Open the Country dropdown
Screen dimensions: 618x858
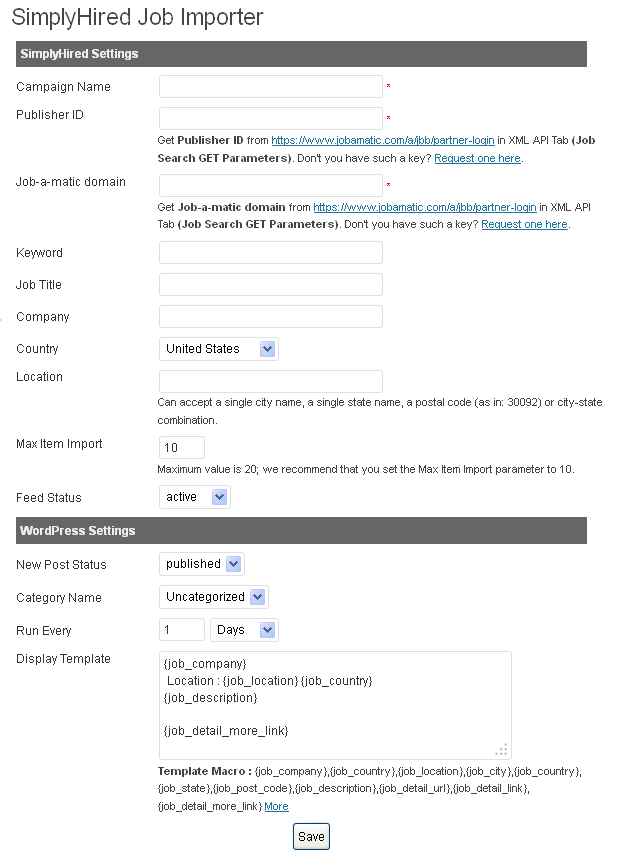219,349
